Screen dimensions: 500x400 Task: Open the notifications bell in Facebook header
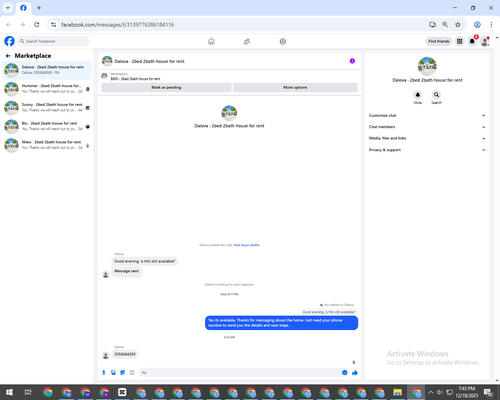(x=472, y=41)
